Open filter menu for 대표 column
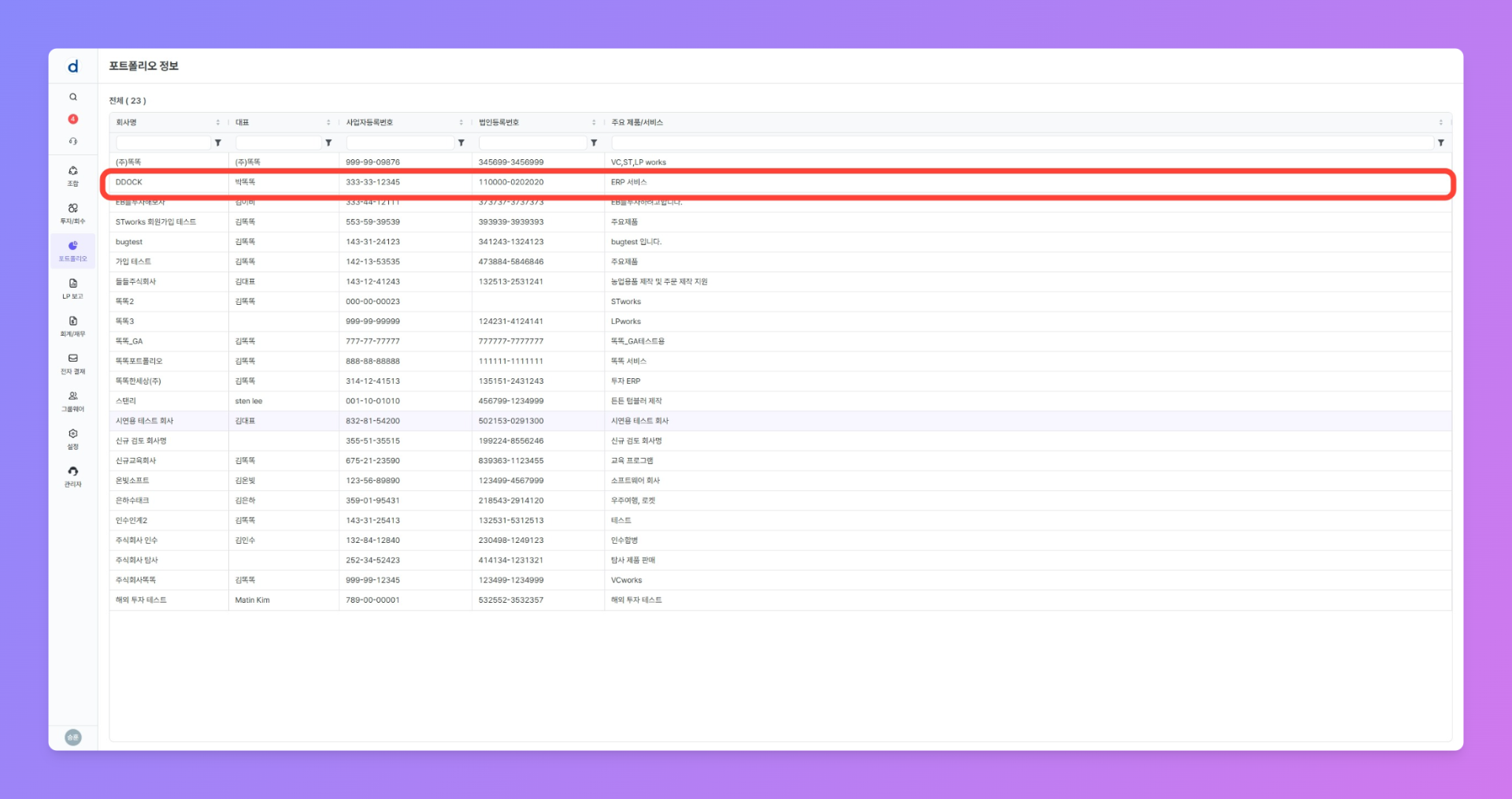1512x799 pixels. tap(328, 143)
